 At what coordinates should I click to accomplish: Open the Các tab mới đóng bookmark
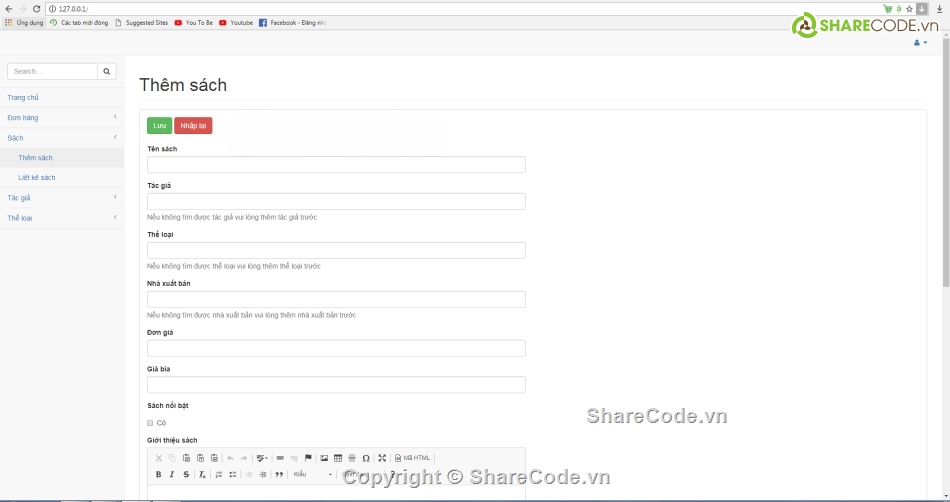tap(79, 22)
